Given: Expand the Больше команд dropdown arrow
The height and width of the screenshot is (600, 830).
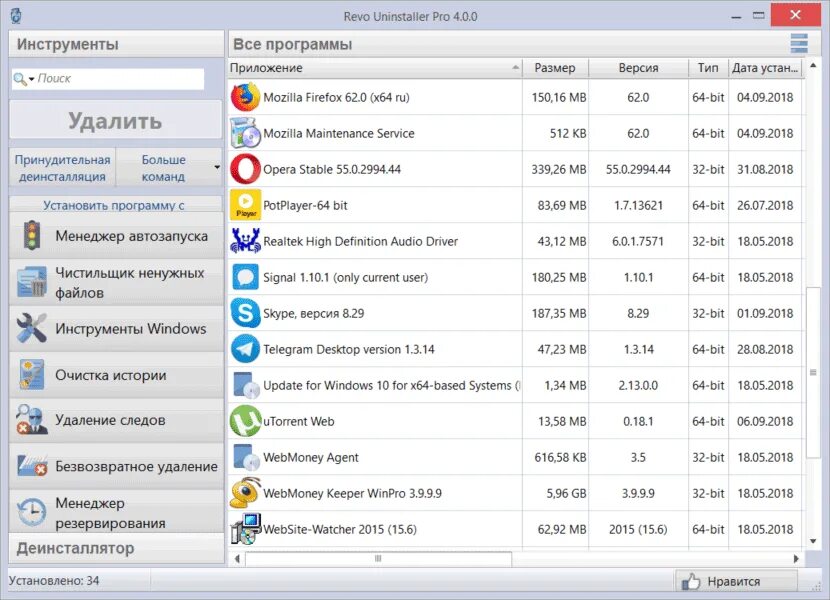Looking at the screenshot, I should point(217,167).
